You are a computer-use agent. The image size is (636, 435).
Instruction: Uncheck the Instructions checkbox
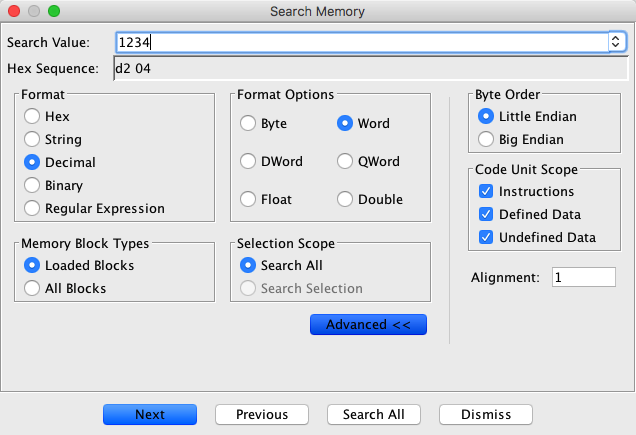coord(486,191)
